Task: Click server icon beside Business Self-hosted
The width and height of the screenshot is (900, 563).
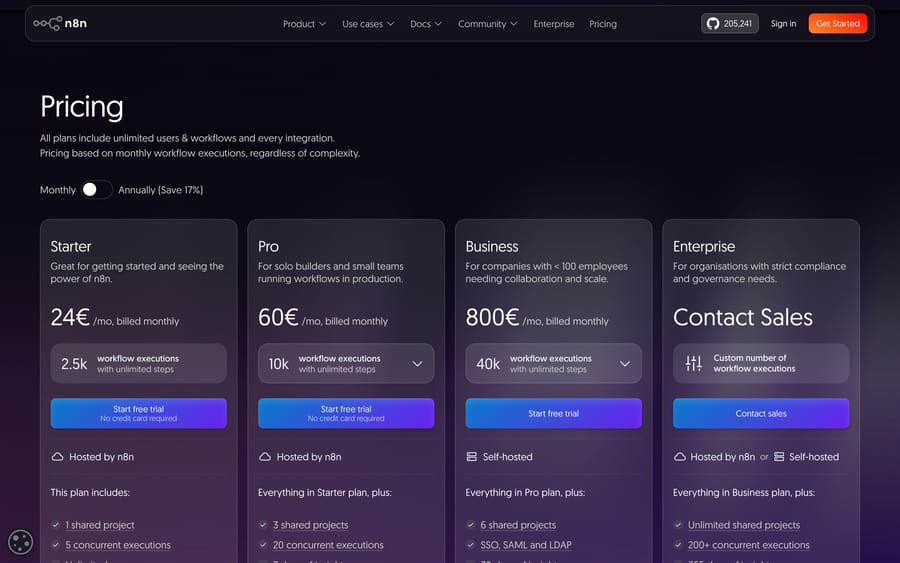Action: tap(472, 457)
